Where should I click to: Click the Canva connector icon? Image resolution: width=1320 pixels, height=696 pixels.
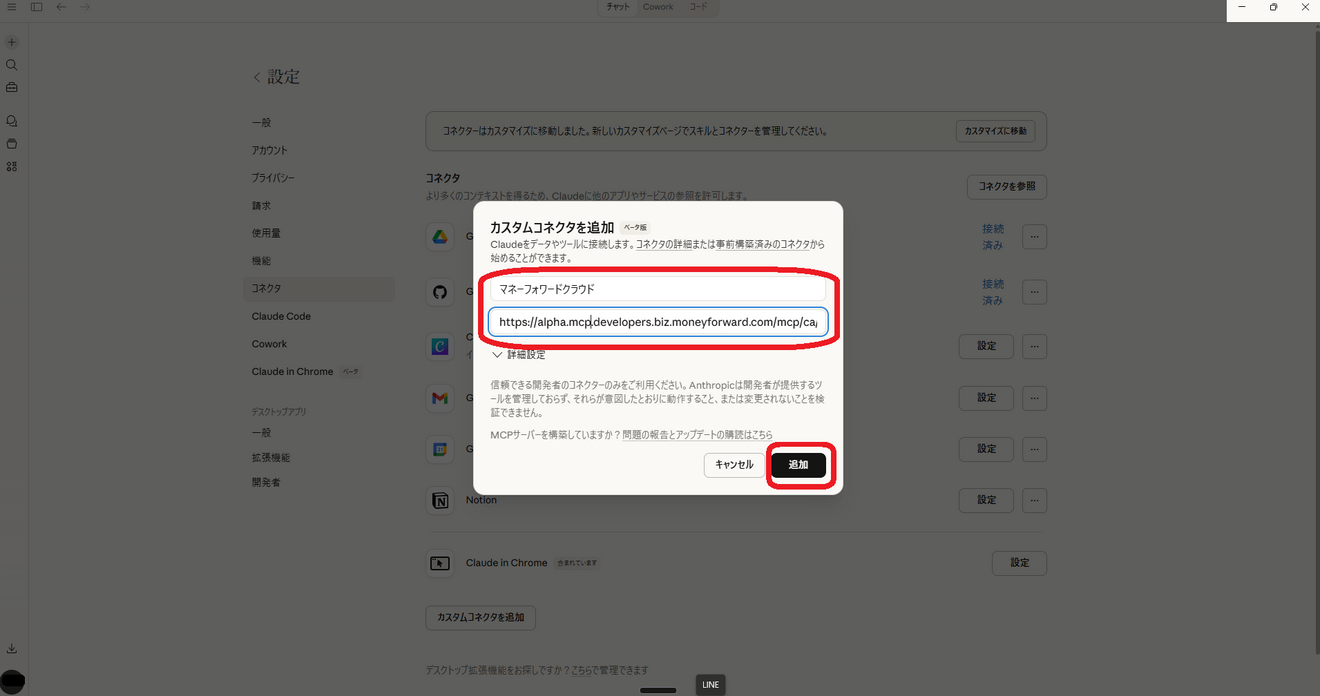439,345
